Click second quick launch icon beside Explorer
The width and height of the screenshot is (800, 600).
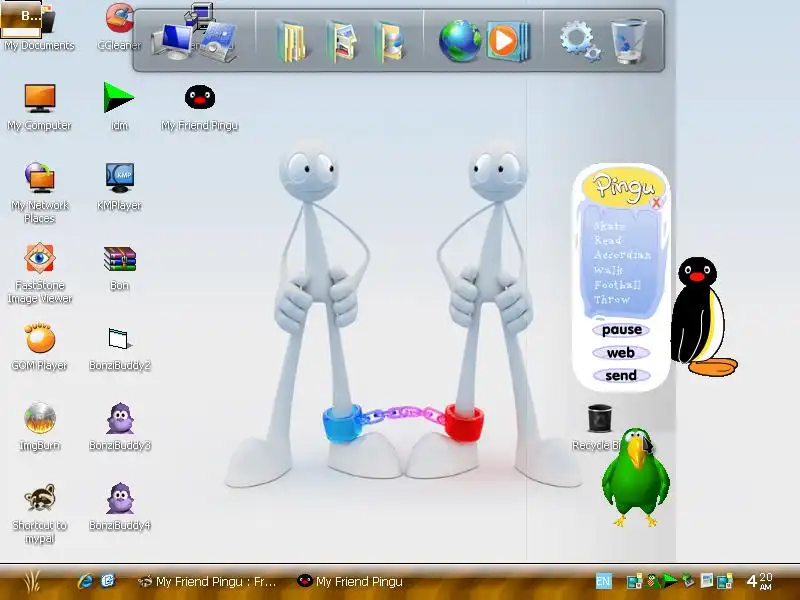pyautogui.click(x=108, y=581)
